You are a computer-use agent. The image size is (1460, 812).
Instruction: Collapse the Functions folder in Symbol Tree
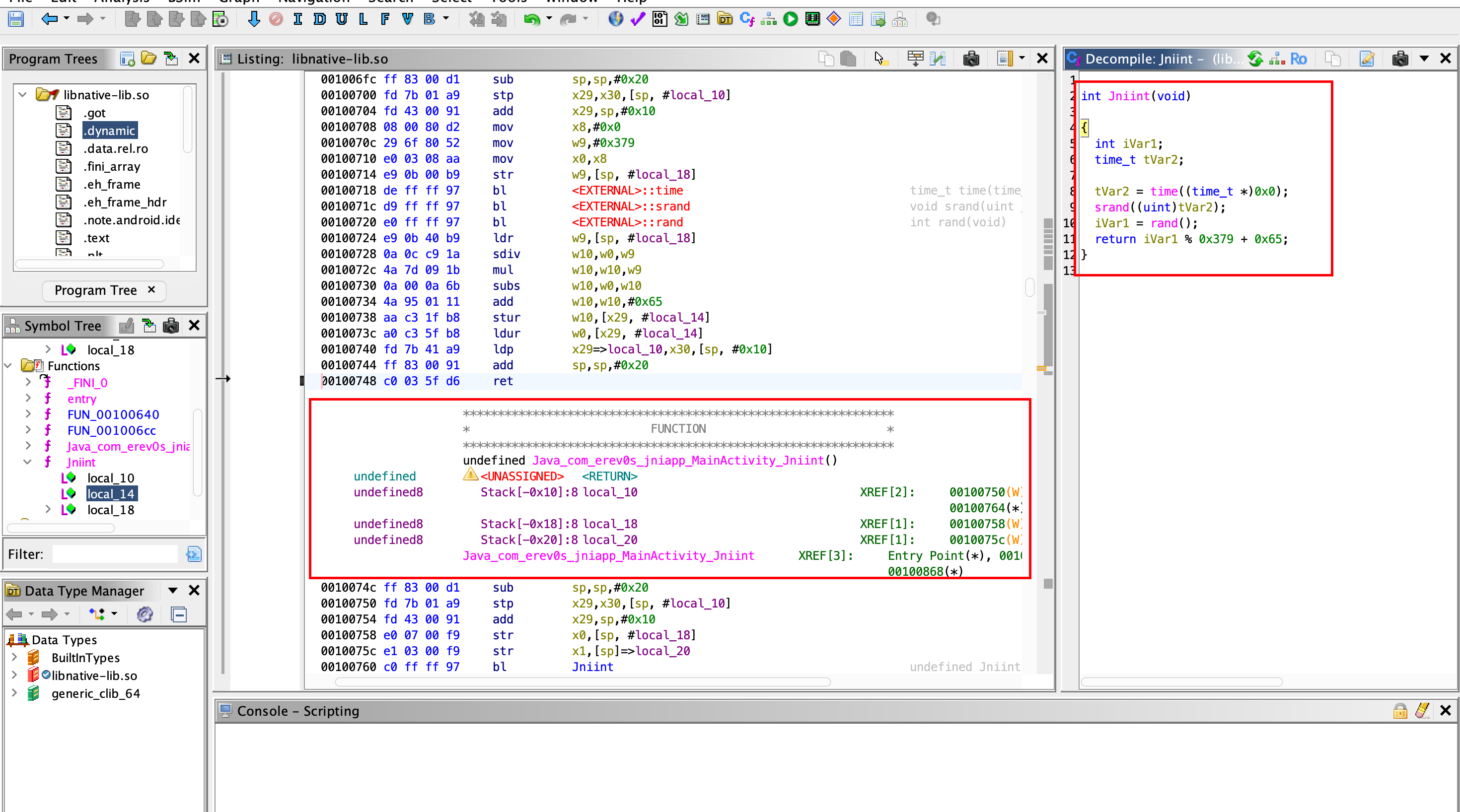[x=8, y=366]
